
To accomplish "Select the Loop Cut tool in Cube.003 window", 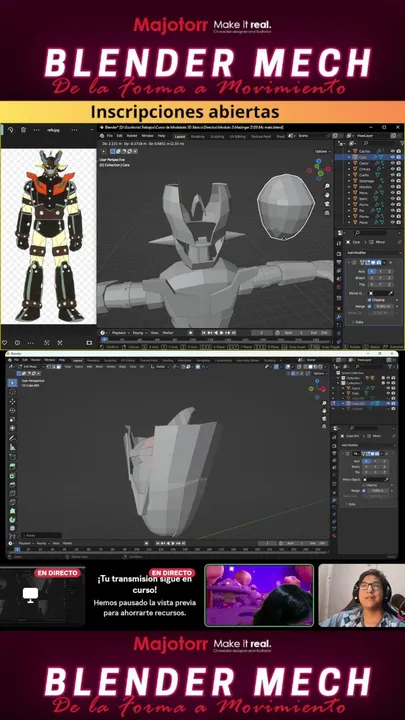I will [12, 492].
